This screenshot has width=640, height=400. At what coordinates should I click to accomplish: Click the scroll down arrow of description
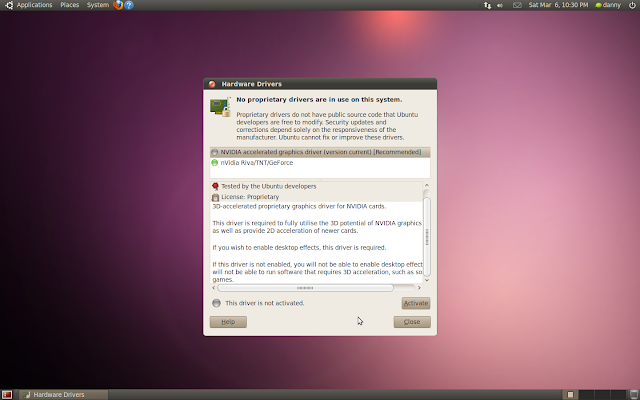tap(427, 280)
